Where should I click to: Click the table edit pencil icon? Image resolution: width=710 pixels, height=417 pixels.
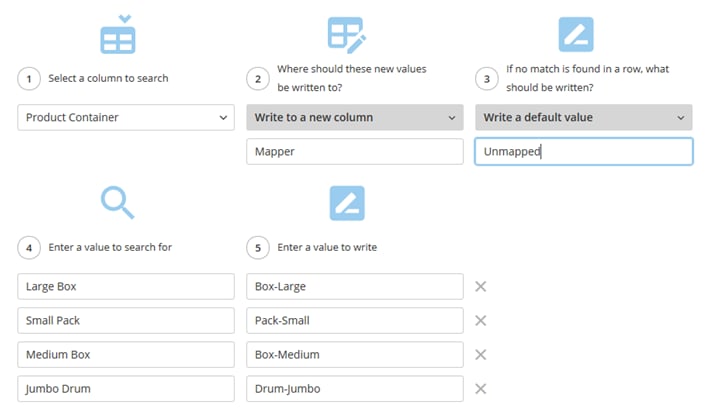click(x=347, y=35)
